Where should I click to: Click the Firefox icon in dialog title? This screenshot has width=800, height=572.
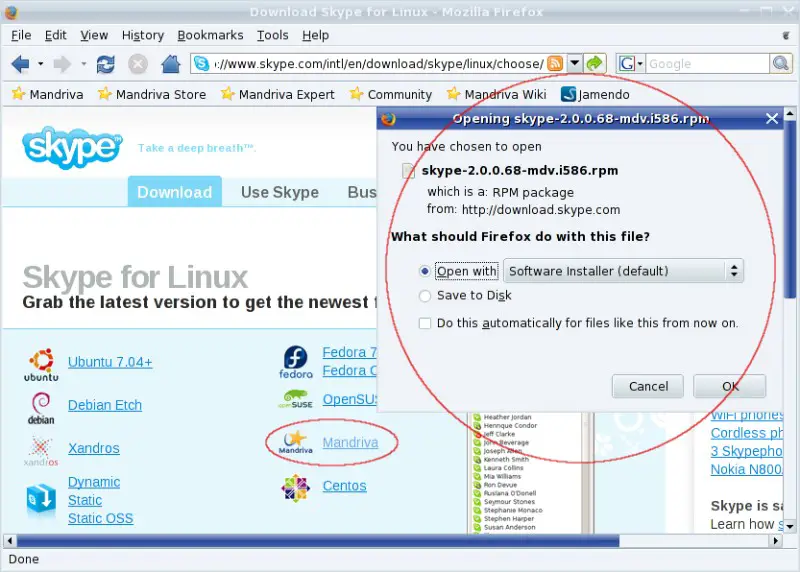(x=388, y=119)
